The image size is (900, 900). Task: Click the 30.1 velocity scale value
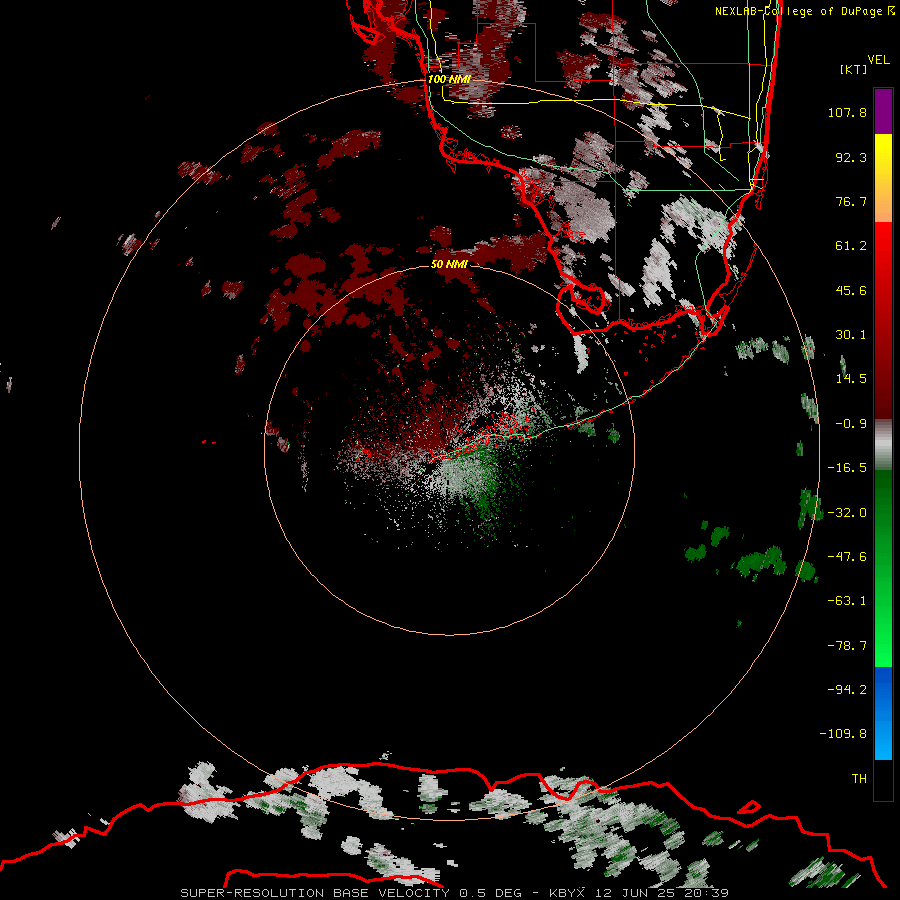click(x=851, y=335)
